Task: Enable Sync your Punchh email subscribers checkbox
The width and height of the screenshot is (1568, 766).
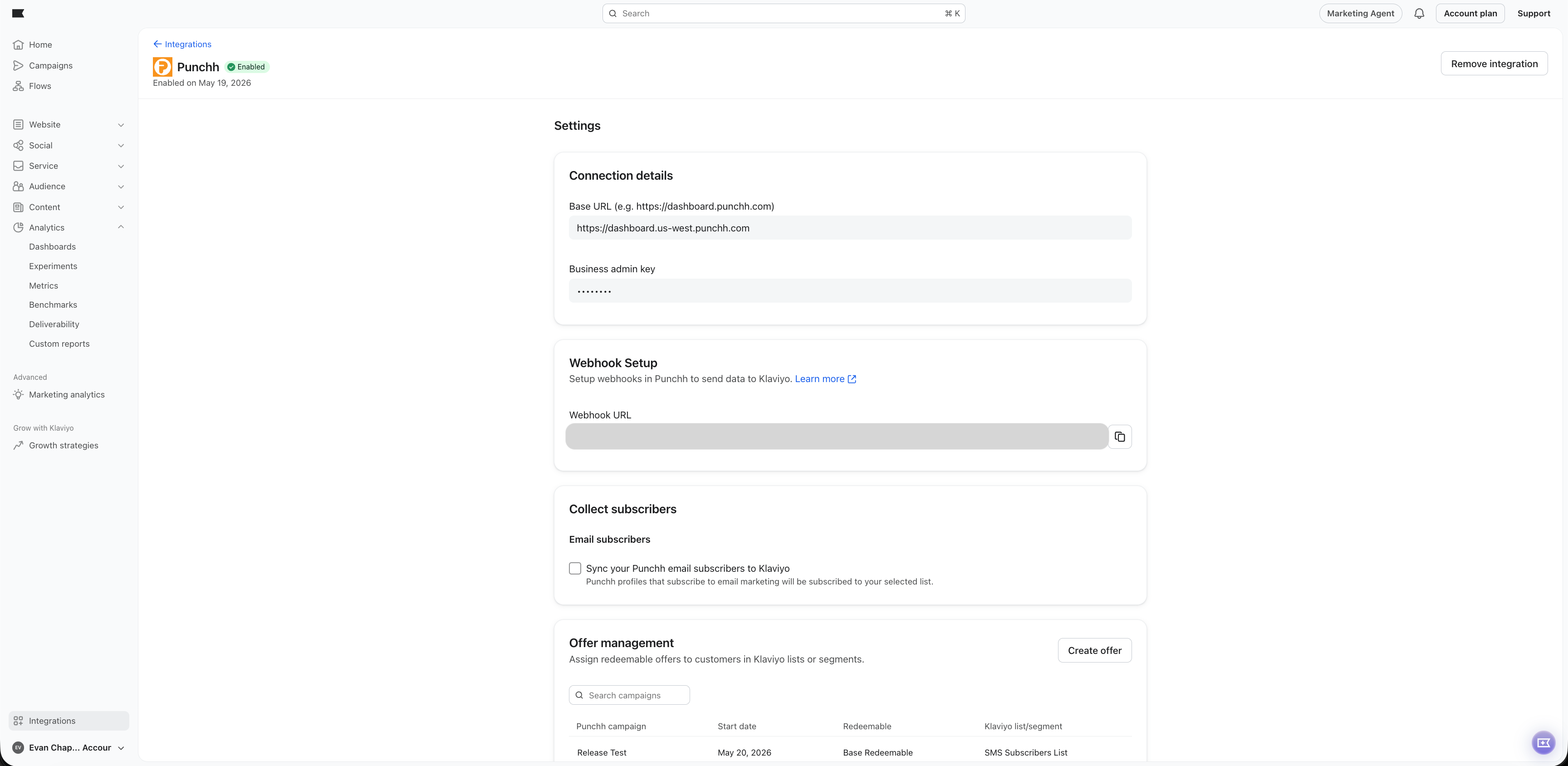Action: pos(574,568)
